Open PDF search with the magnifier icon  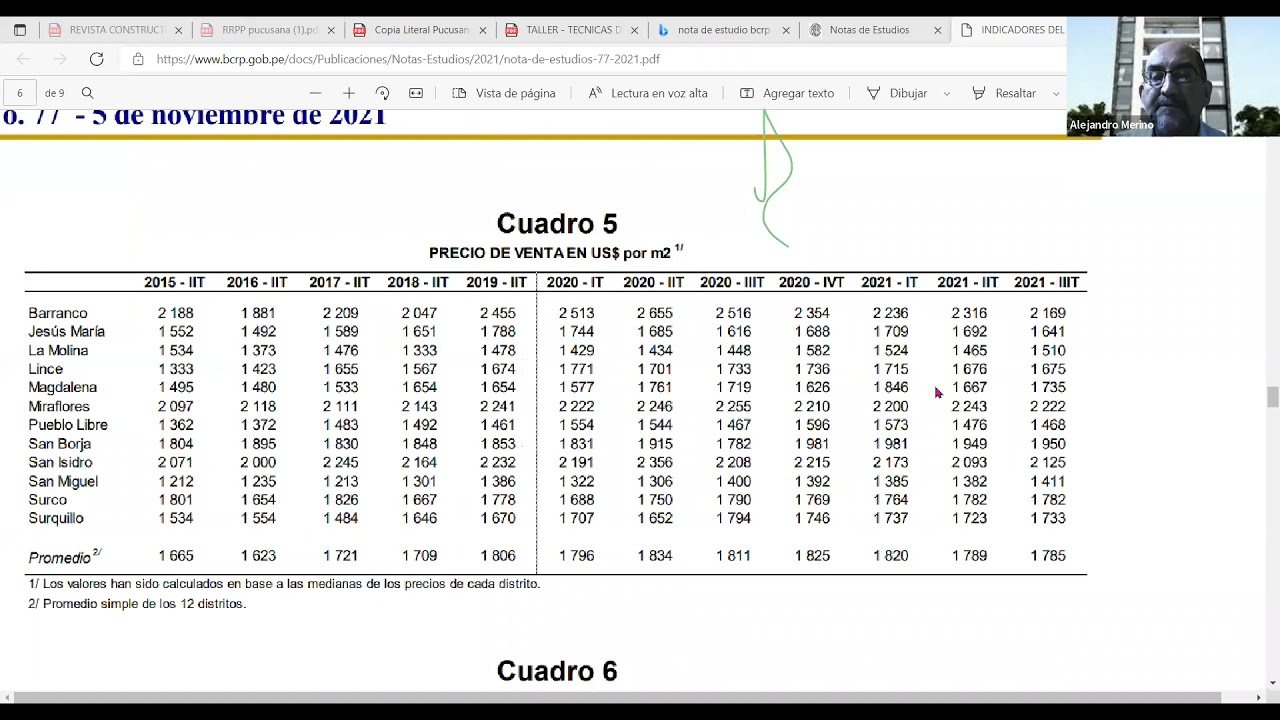[x=88, y=93]
